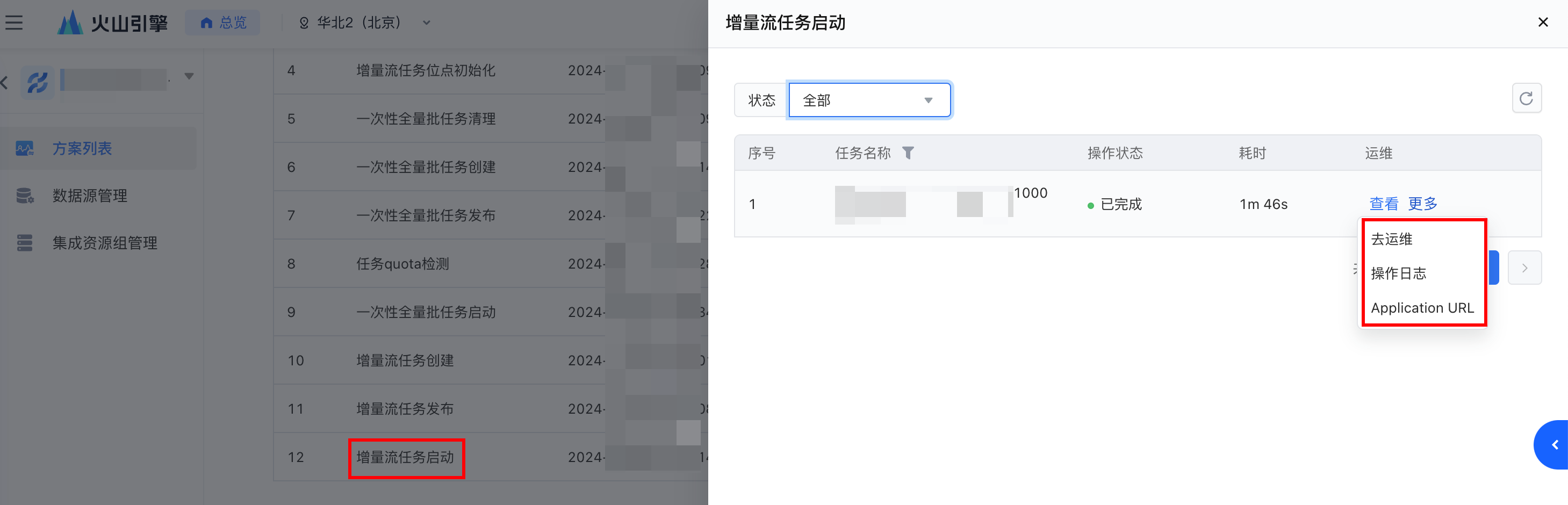1568x505 pixels.
Task: Click the project logo icon in sidebar
Action: [38, 82]
